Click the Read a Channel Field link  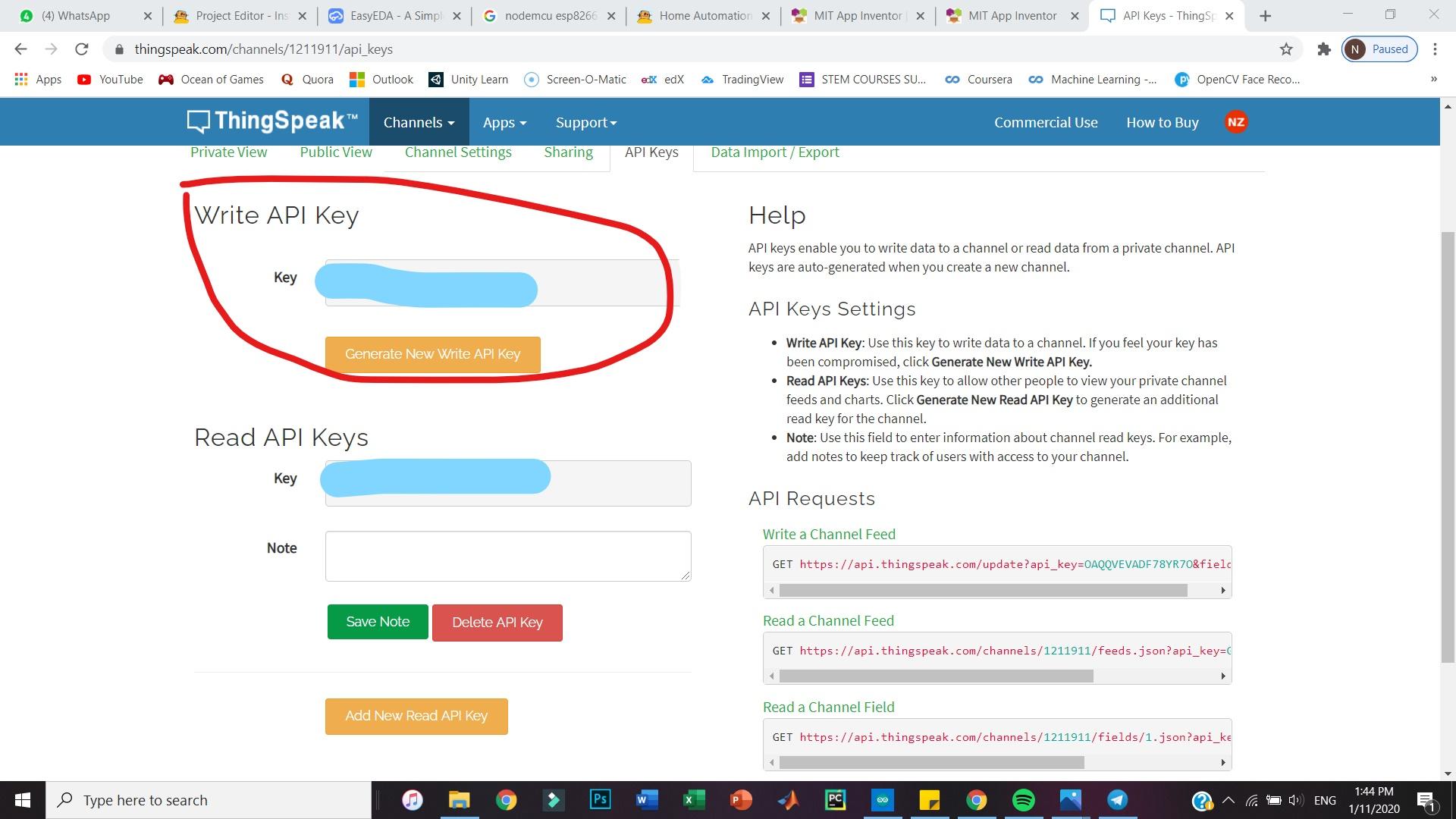click(x=828, y=708)
